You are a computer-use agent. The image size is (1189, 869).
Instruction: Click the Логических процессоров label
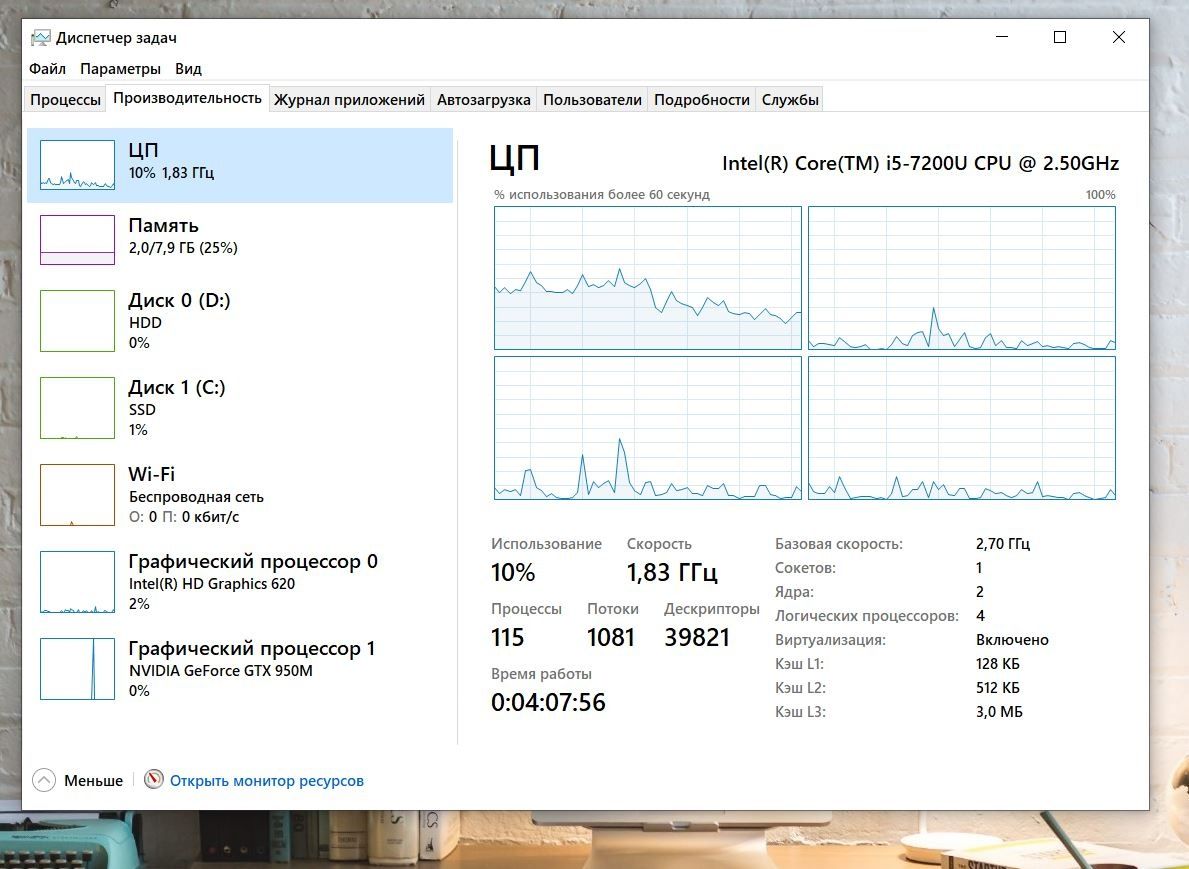pyautogui.click(x=867, y=616)
